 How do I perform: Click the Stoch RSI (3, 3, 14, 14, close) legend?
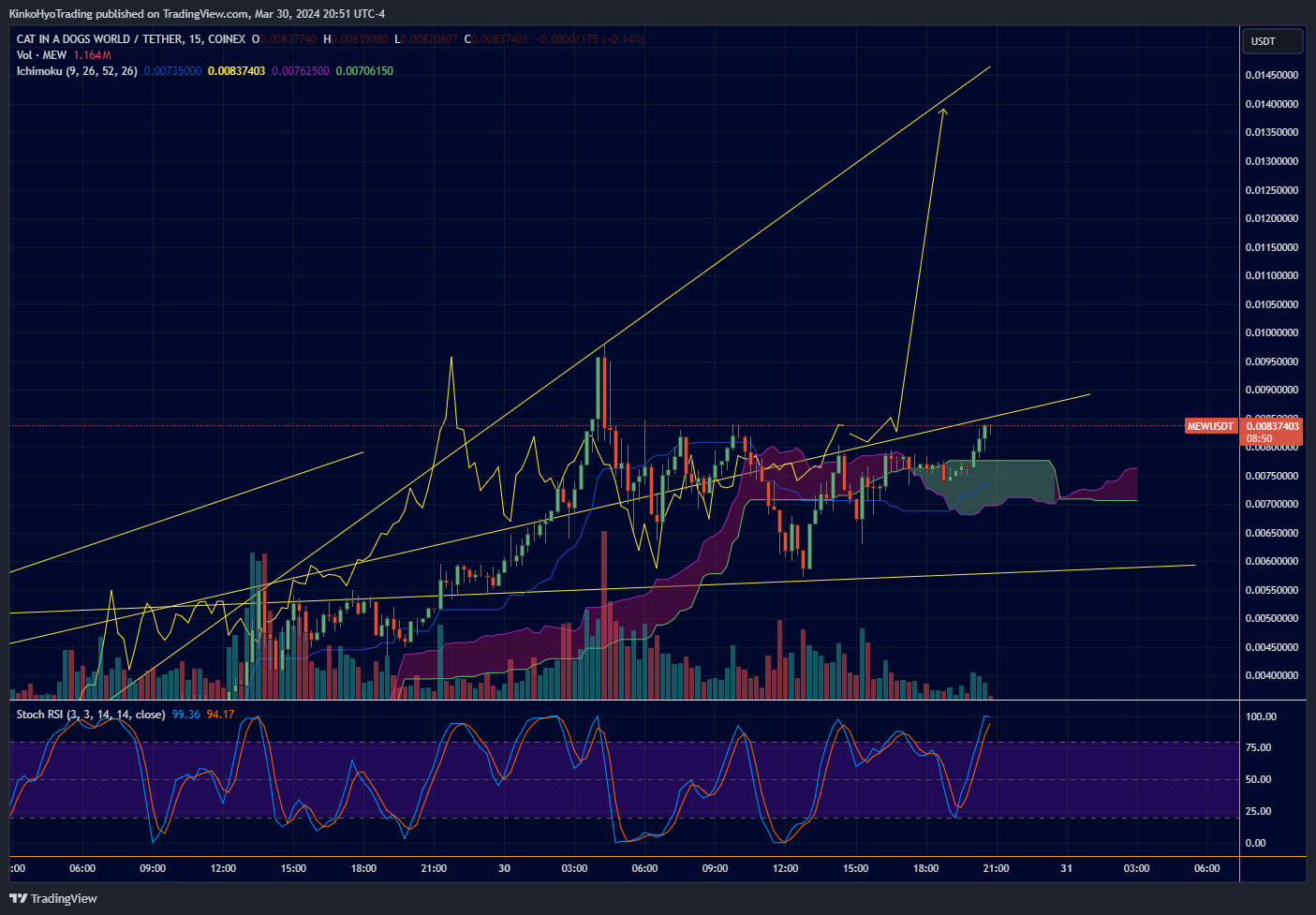click(x=91, y=715)
